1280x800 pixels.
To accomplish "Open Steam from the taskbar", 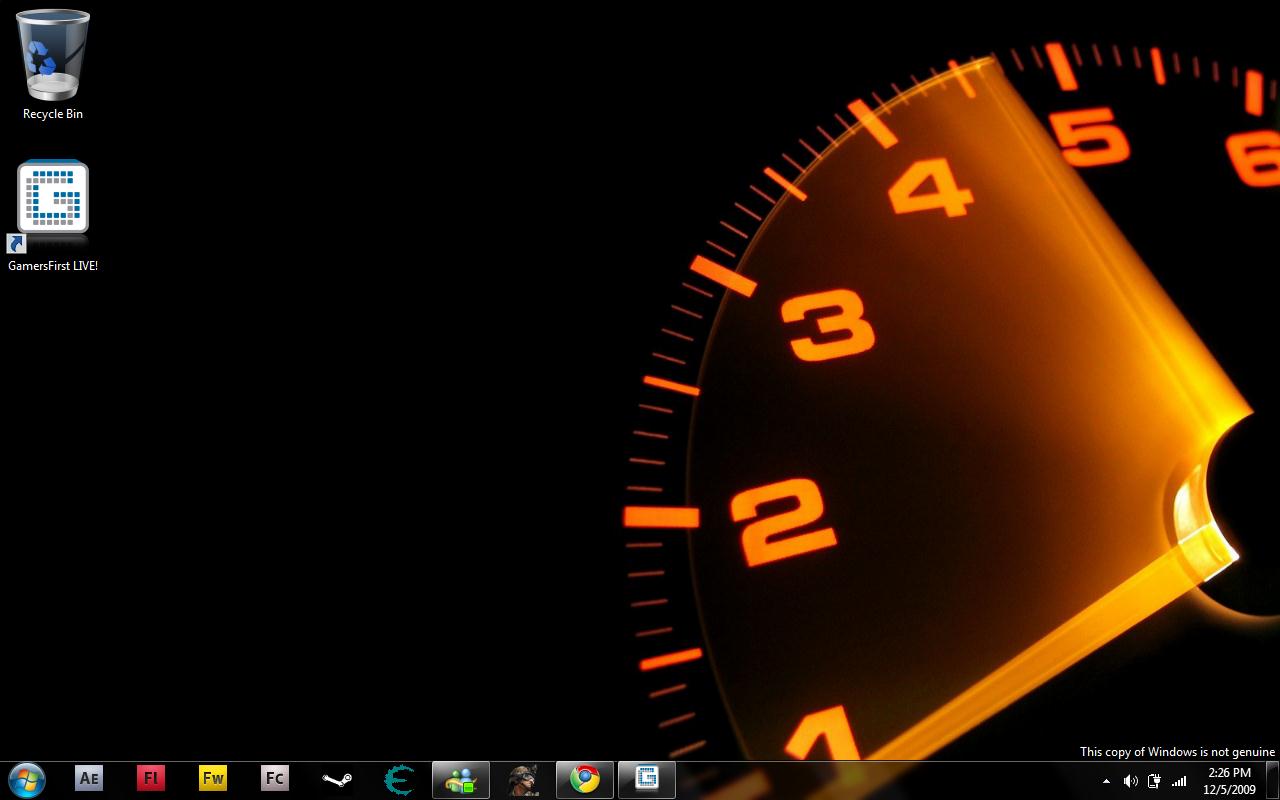I will [x=337, y=779].
